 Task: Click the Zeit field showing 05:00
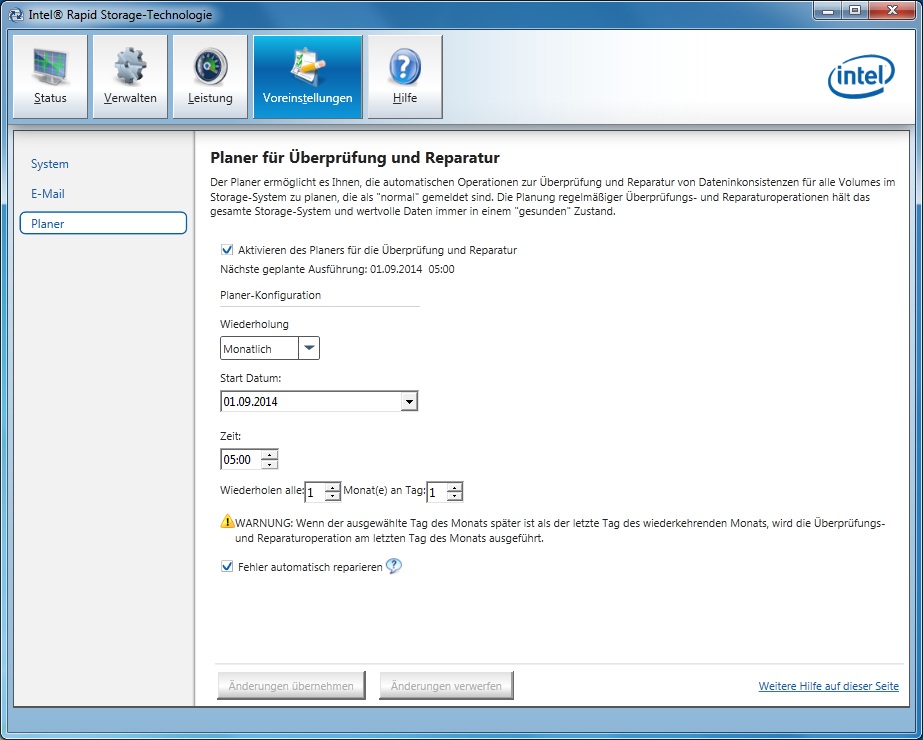pyautogui.click(x=240, y=459)
